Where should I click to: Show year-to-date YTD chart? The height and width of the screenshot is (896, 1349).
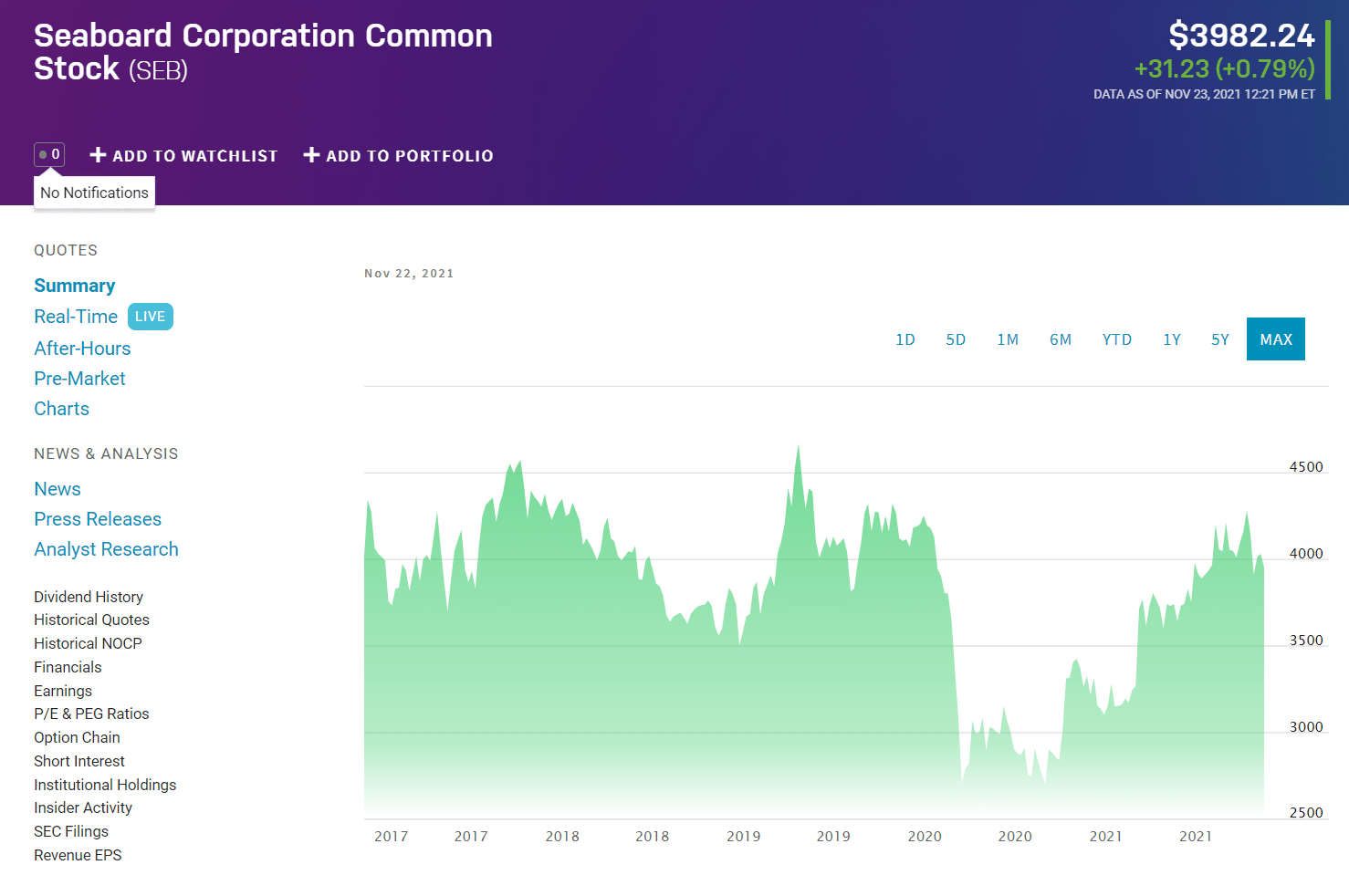[1117, 339]
